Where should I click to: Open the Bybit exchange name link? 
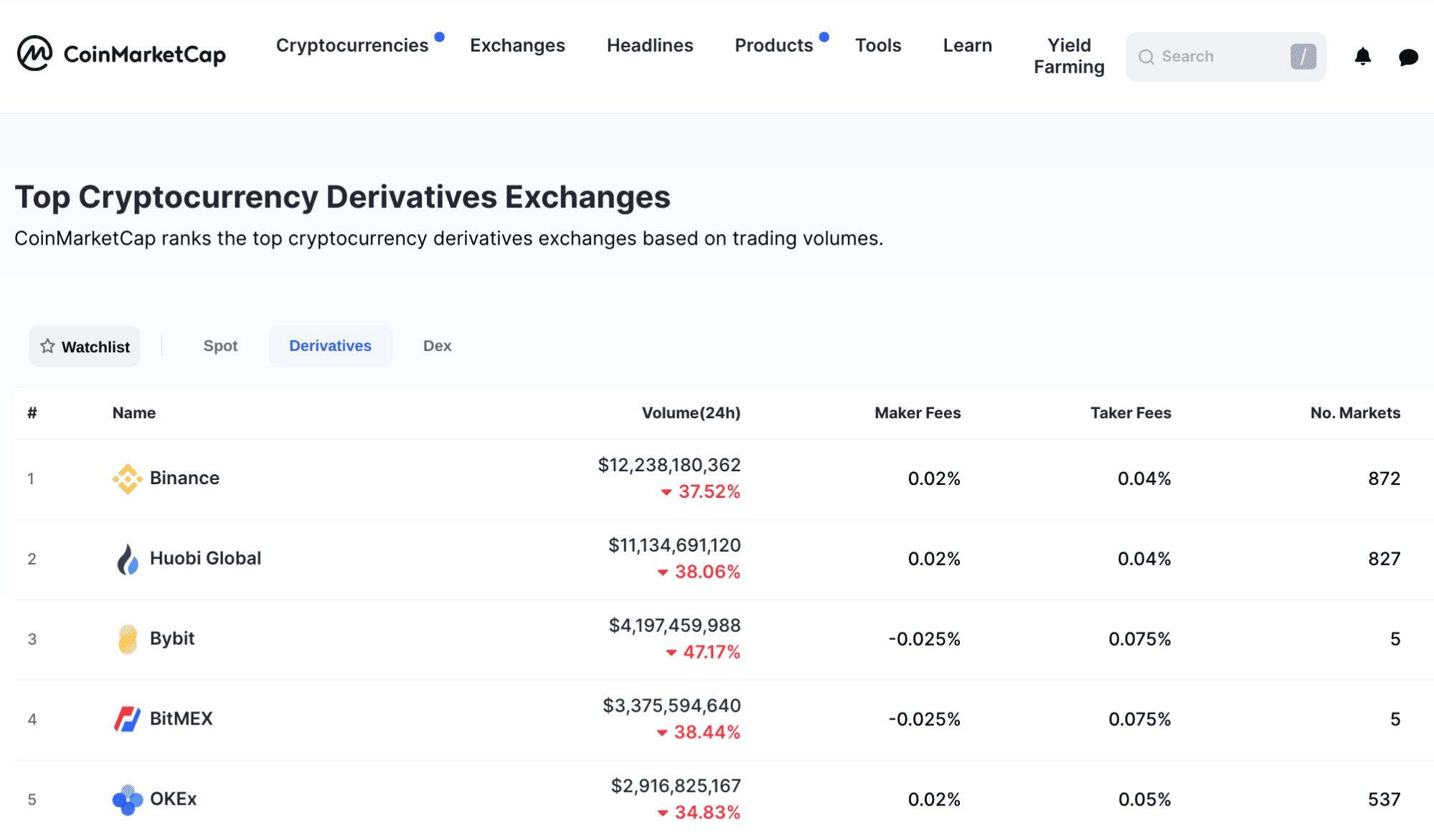172,638
